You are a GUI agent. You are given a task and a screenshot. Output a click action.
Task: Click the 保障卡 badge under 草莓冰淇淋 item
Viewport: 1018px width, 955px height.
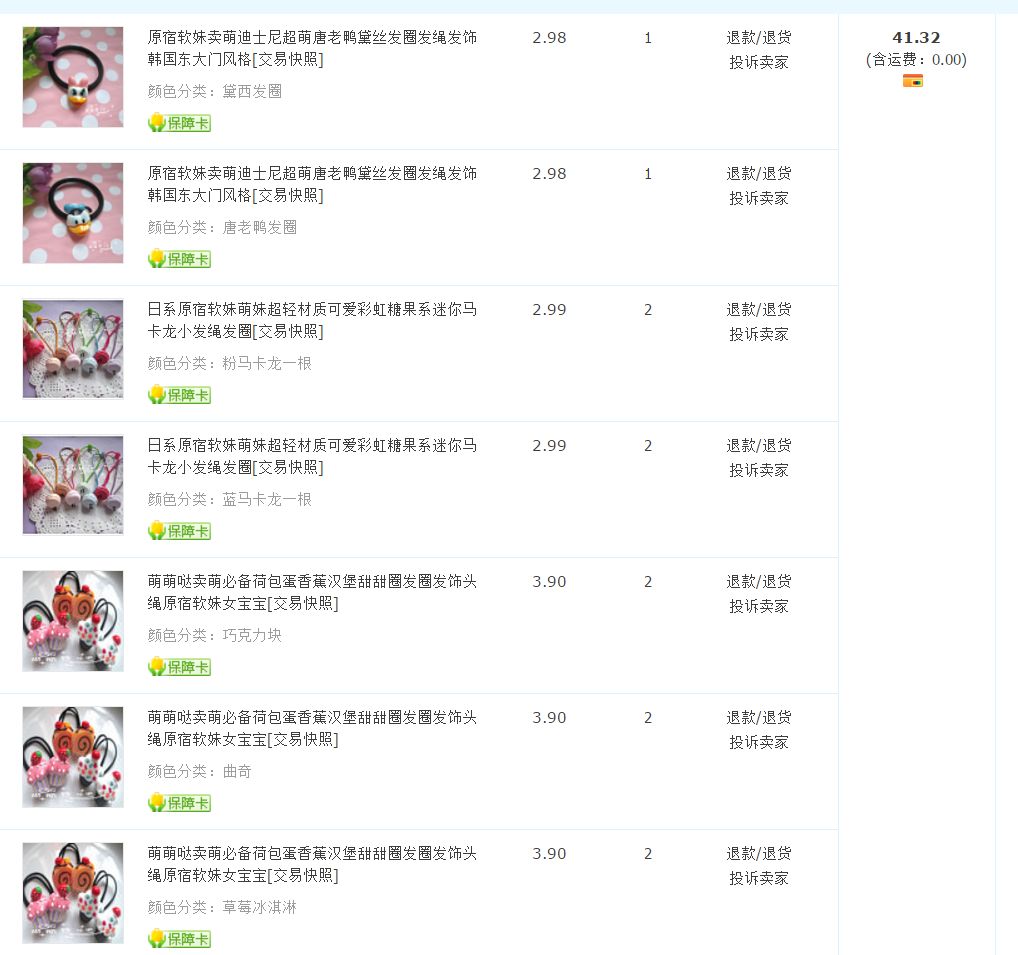(x=179, y=938)
